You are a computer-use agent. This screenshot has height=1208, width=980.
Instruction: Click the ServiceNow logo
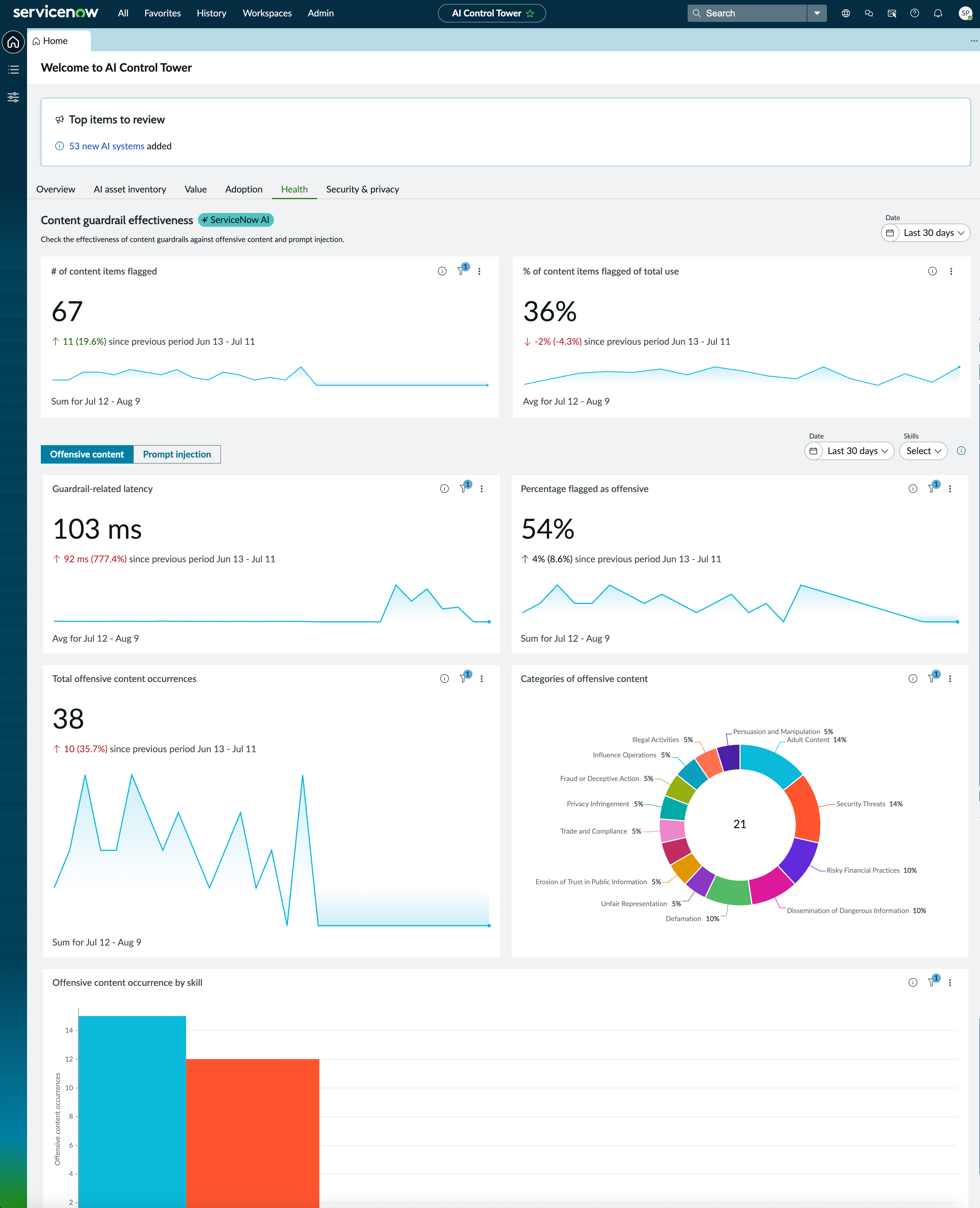coord(55,12)
